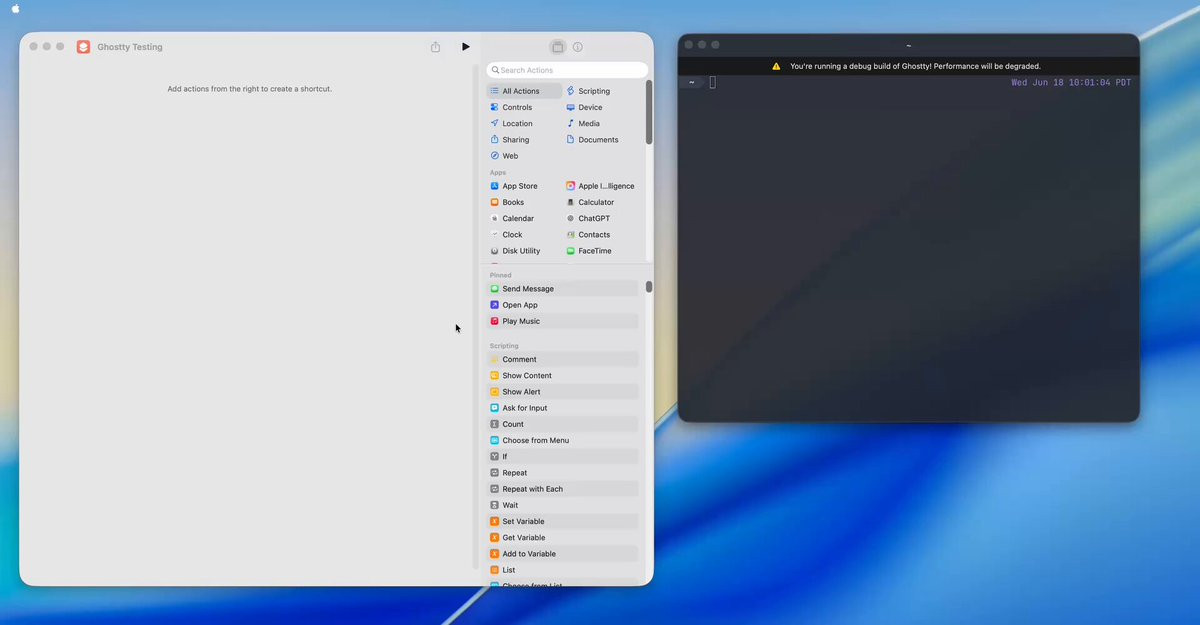
Task: Select the pinned Send Message action
Action: [562, 289]
